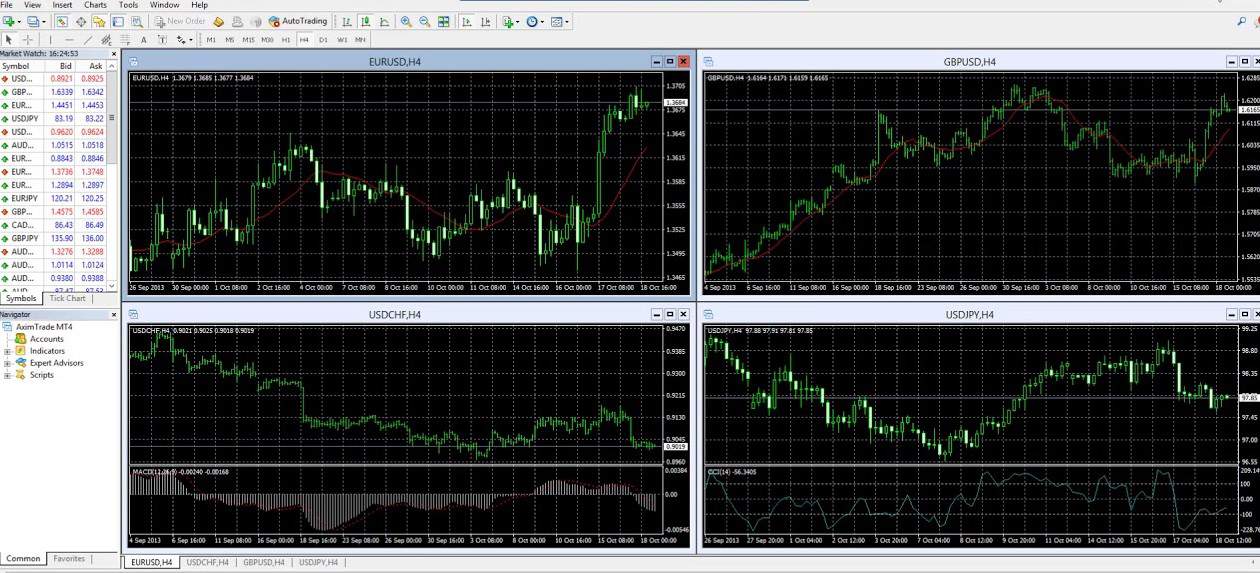Click the Arrows objects icon
Viewport: 1260px width, 573px height.
(x=181, y=40)
